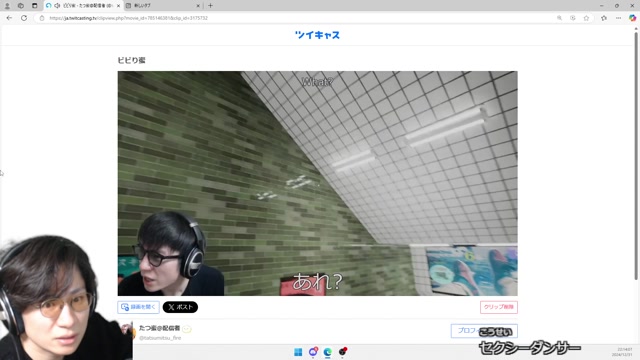640x360 pixels.
Task: Click the zoom magnifier icon in the address bar
Action: point(559,18)
